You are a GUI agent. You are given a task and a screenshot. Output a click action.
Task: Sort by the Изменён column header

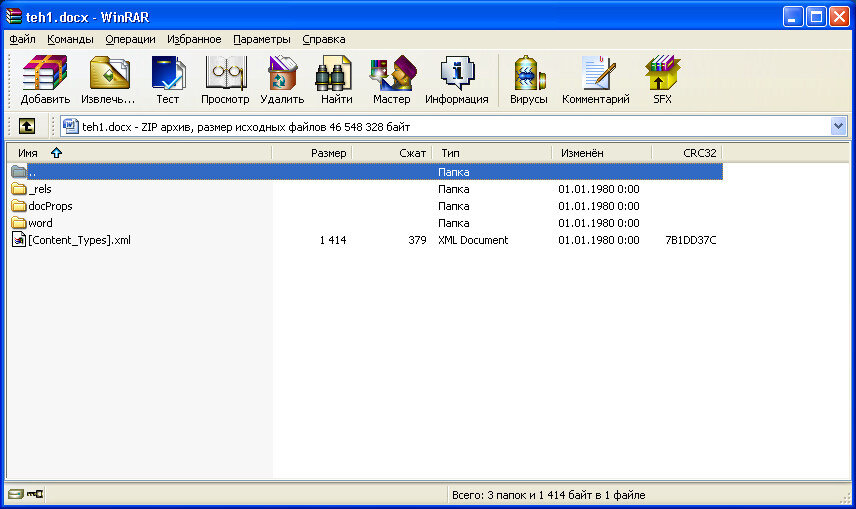click(x=602, y=153)
